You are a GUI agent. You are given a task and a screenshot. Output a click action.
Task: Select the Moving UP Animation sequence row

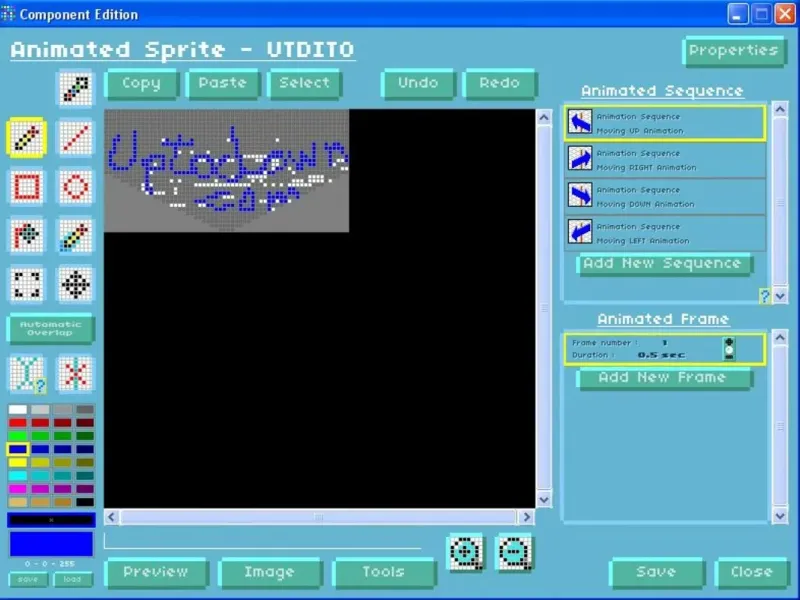[x=665, y=123]
